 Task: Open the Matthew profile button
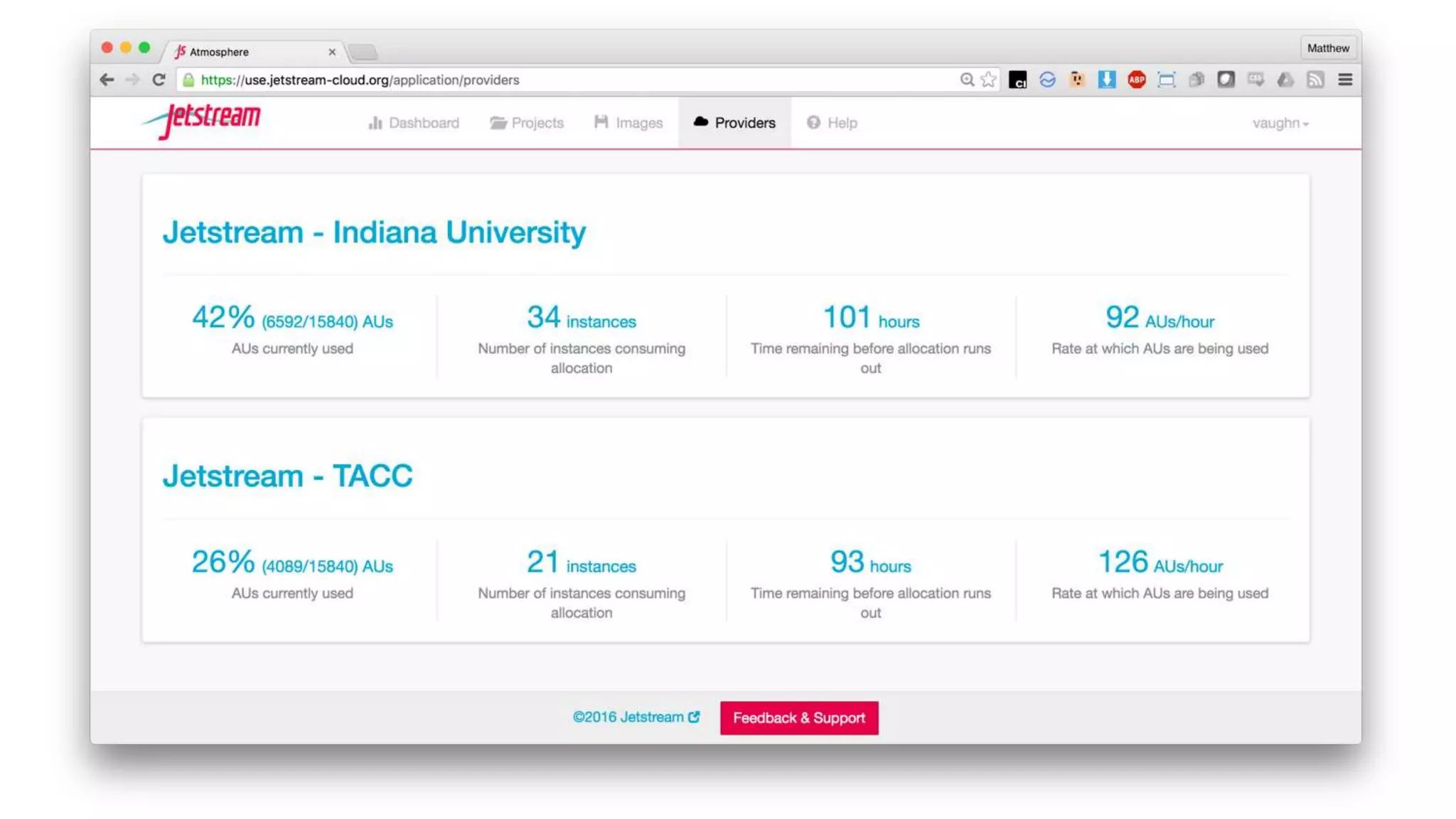pyautogui.click(x=1327, y=48)
